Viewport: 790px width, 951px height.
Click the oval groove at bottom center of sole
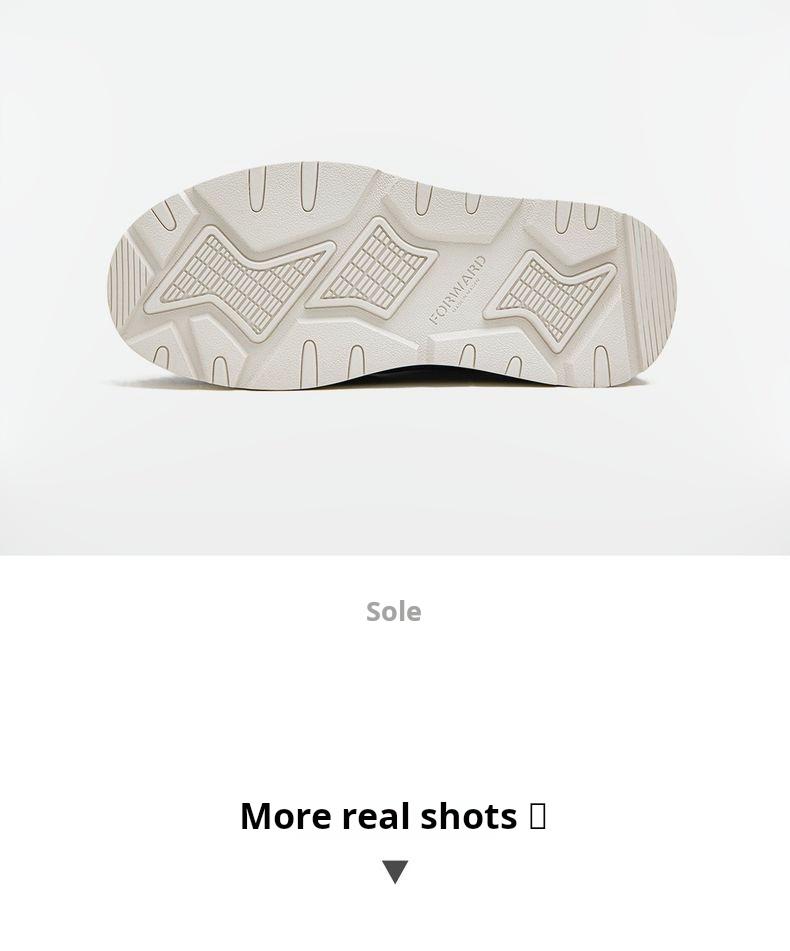coord(309,358)
